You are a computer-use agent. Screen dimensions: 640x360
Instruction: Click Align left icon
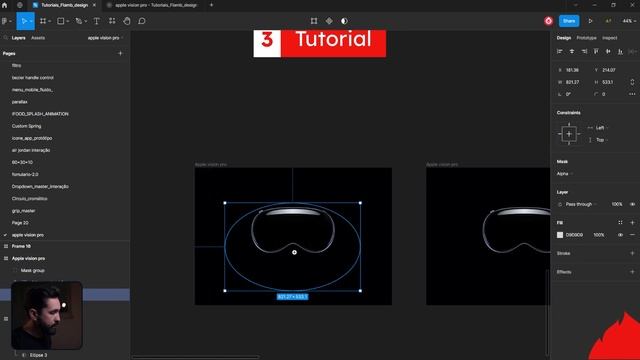point(560,51)
